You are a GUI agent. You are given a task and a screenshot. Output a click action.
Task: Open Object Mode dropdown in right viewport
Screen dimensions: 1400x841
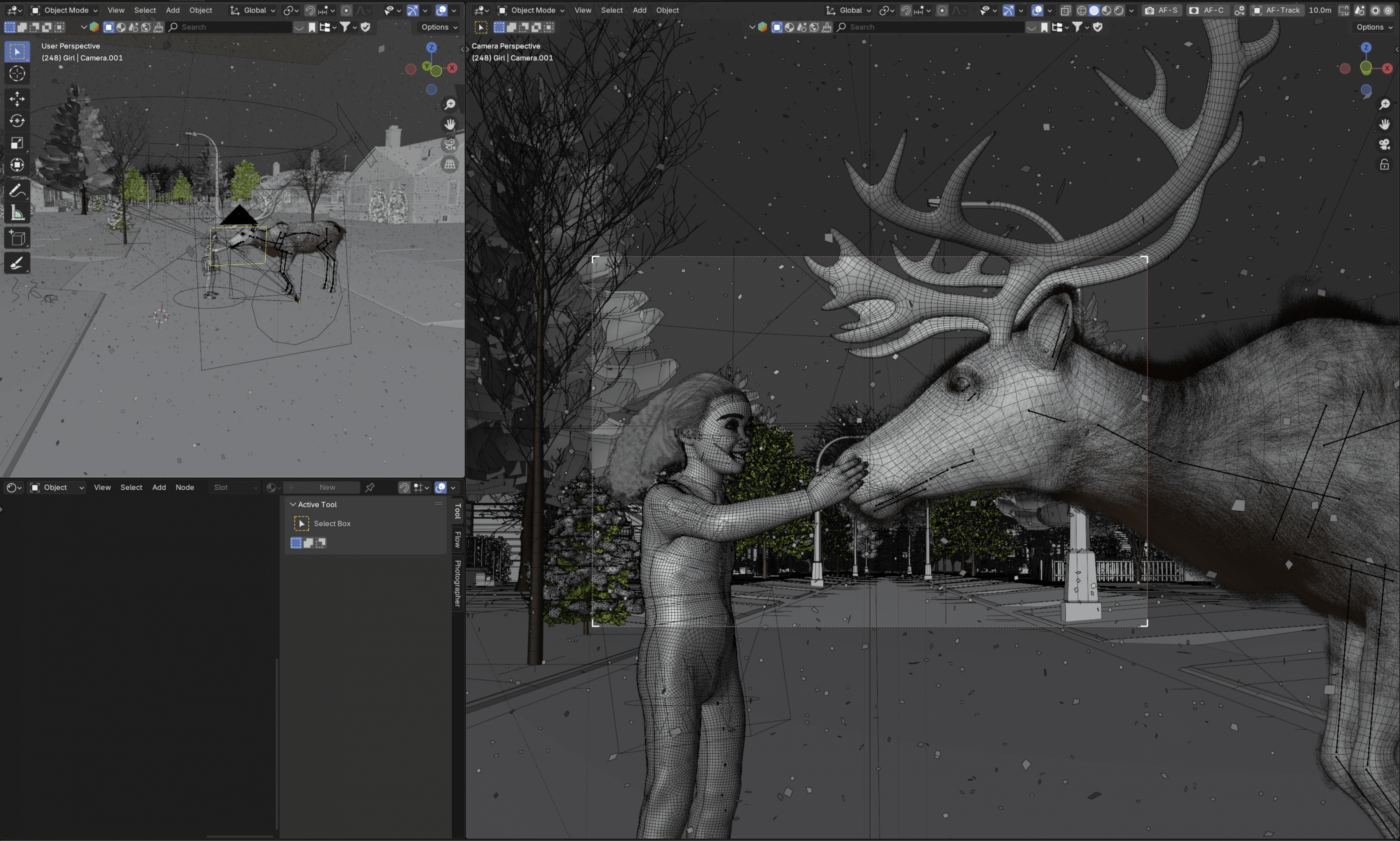point(531,10)
